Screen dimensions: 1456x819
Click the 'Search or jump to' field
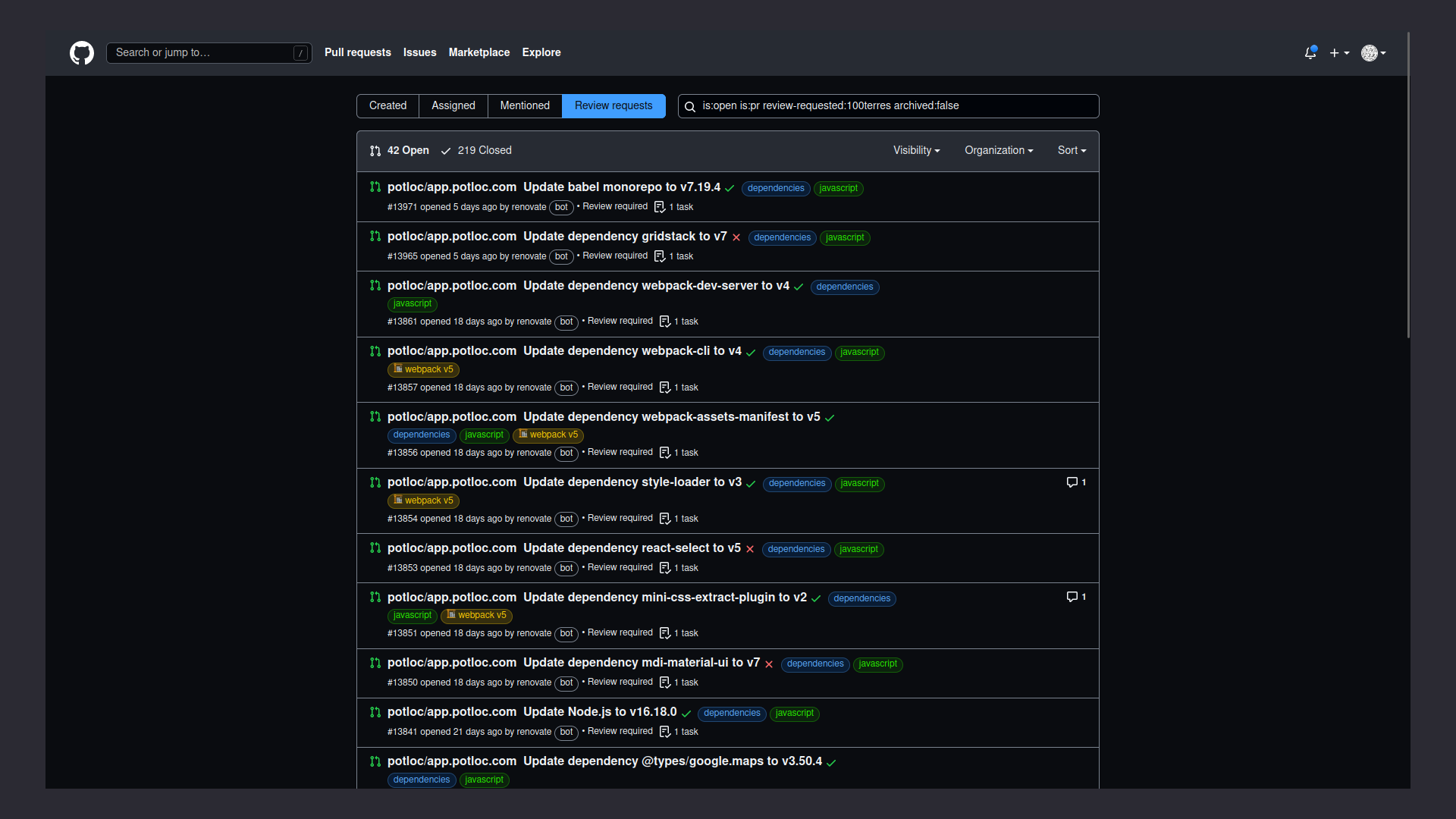[201, 53]
